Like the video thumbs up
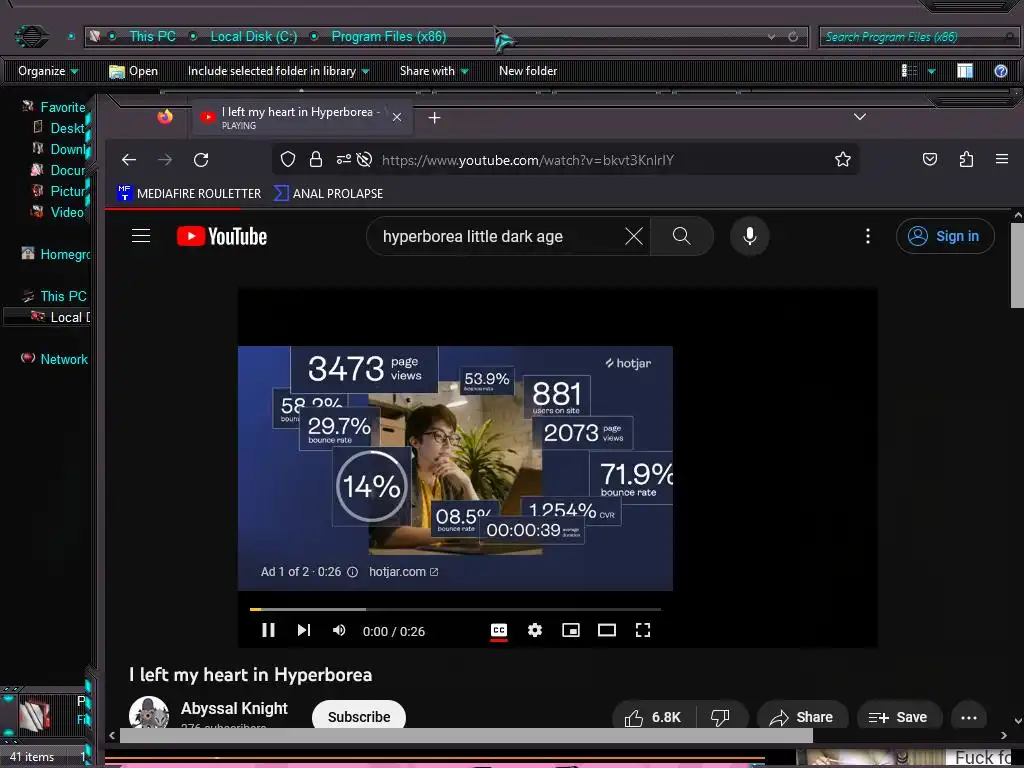Image resolution: width=1024 pixels, height=768 pixels. [x=653, y=717]
